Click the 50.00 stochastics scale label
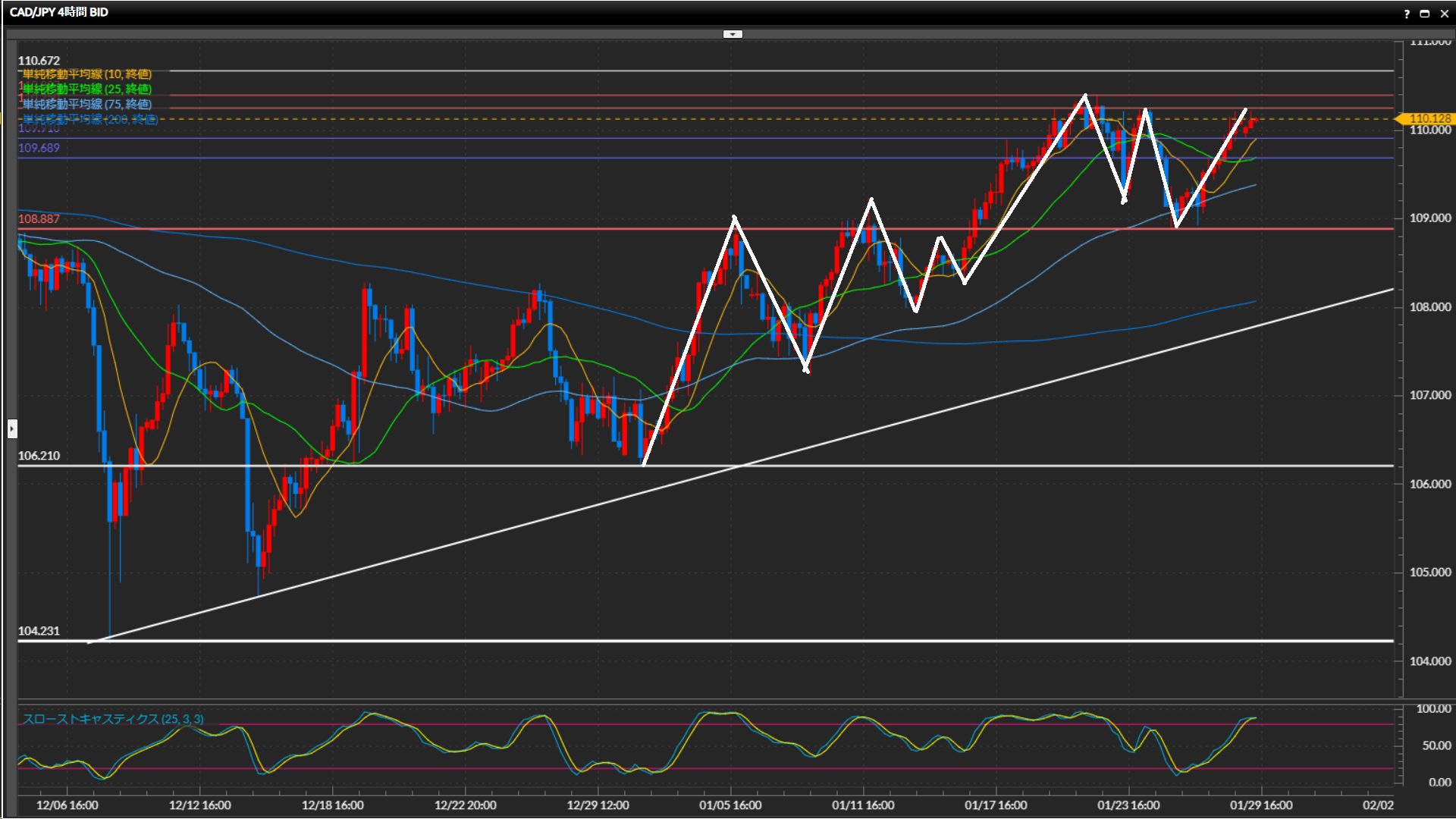 (x=1436, y=746)
